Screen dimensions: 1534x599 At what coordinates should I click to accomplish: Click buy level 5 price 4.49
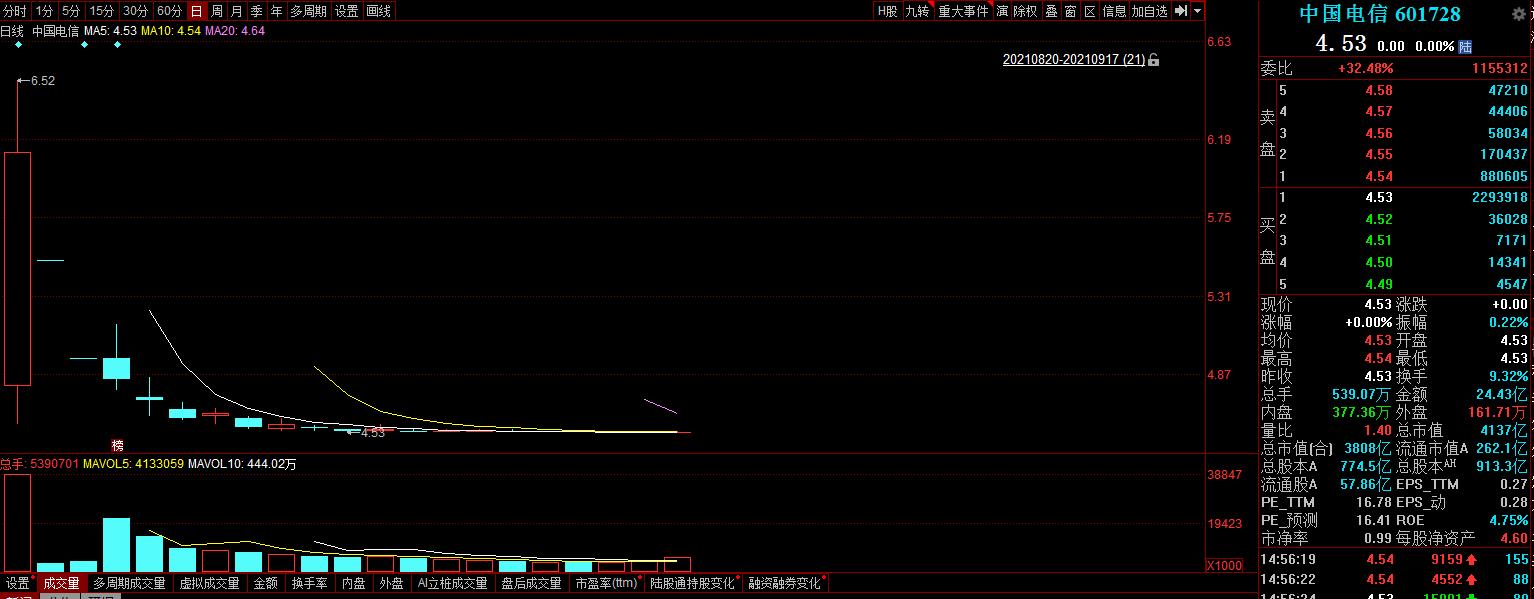pyautogui.click(x=1379, y=284)
